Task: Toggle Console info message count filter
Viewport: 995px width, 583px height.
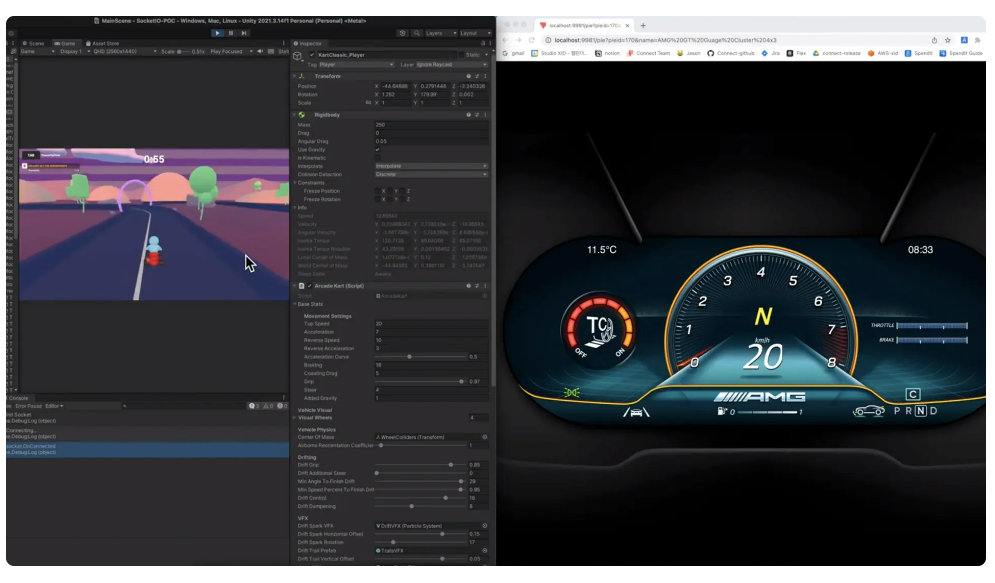Action: pyautogui.click(x=254, y=406)
